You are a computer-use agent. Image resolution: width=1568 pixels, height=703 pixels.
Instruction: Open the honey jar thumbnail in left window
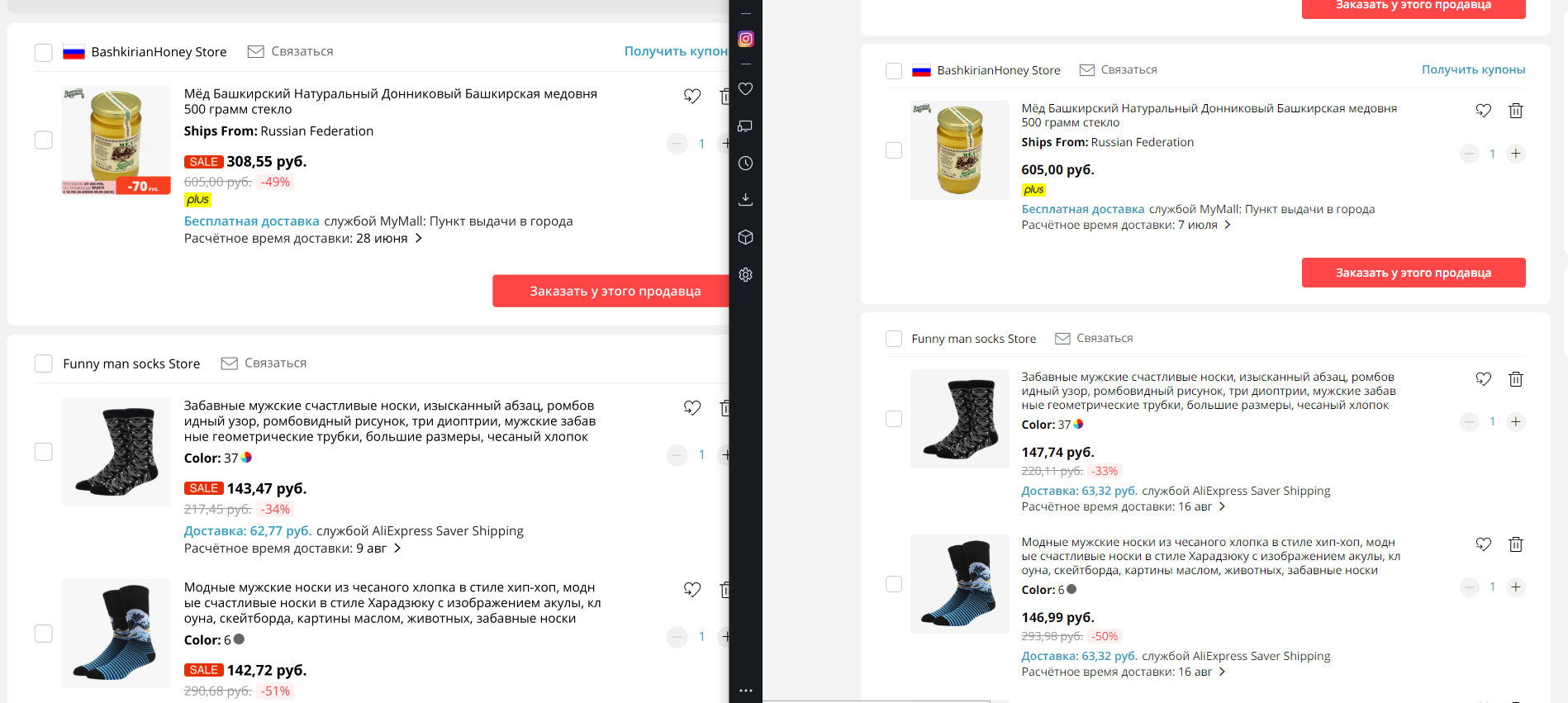(x=116, y=140)
